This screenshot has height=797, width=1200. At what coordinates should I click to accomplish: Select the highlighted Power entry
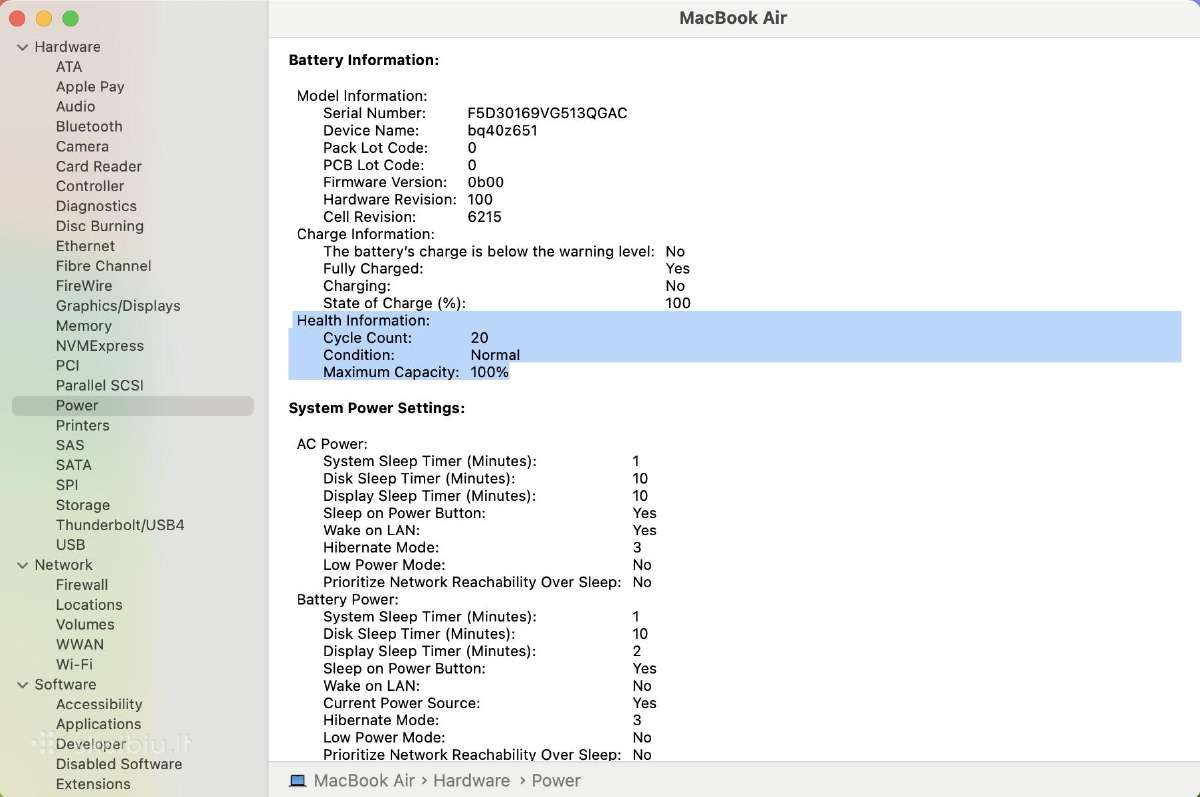click(x=133, y=406)
